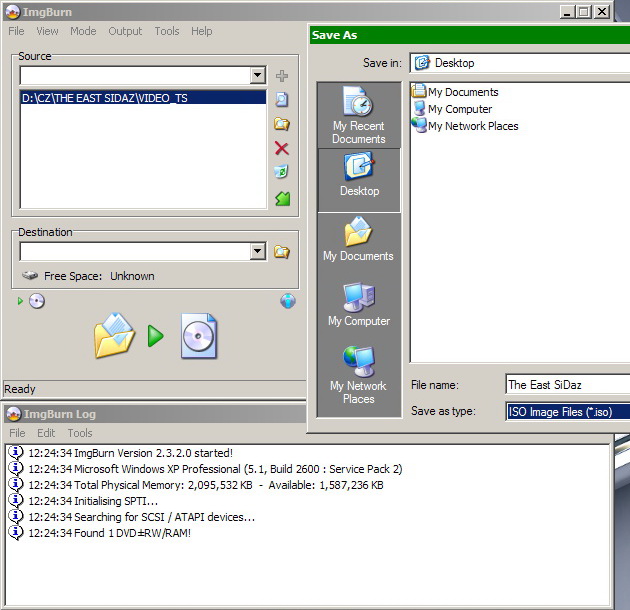The height and width of the screenshot is (610, 630).
Task: Select My Computer in file list
Action: click(452, 109)
